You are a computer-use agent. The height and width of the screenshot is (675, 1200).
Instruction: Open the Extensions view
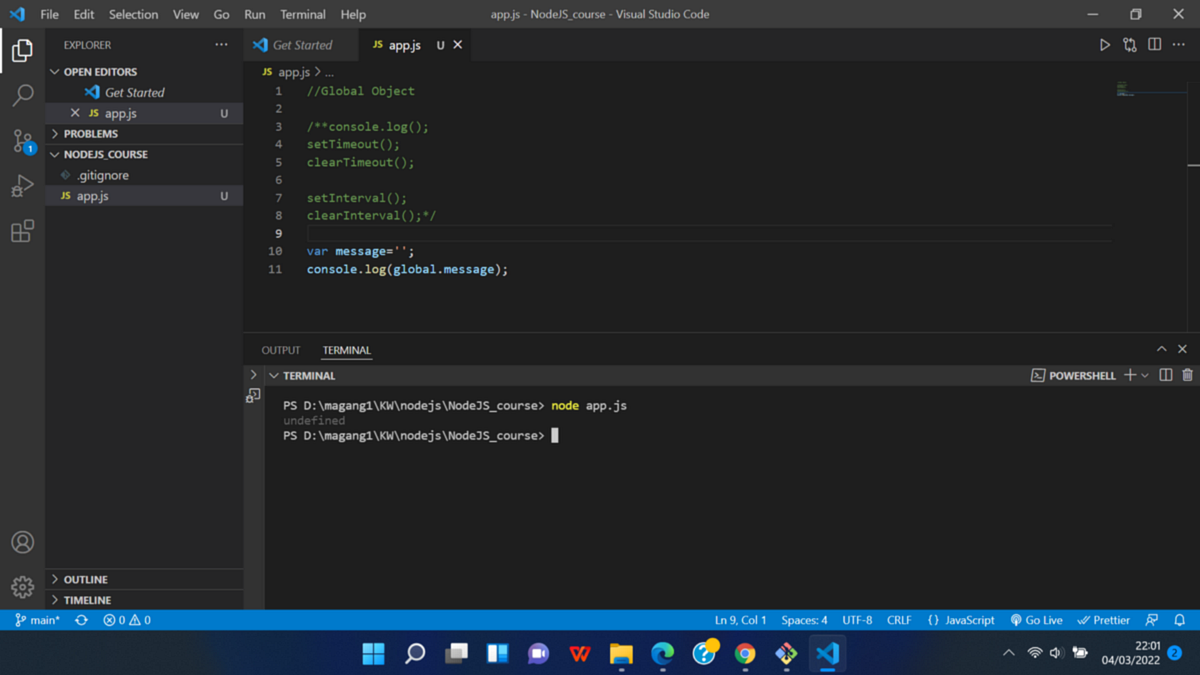pyautogui.click(x=22, y=231)
